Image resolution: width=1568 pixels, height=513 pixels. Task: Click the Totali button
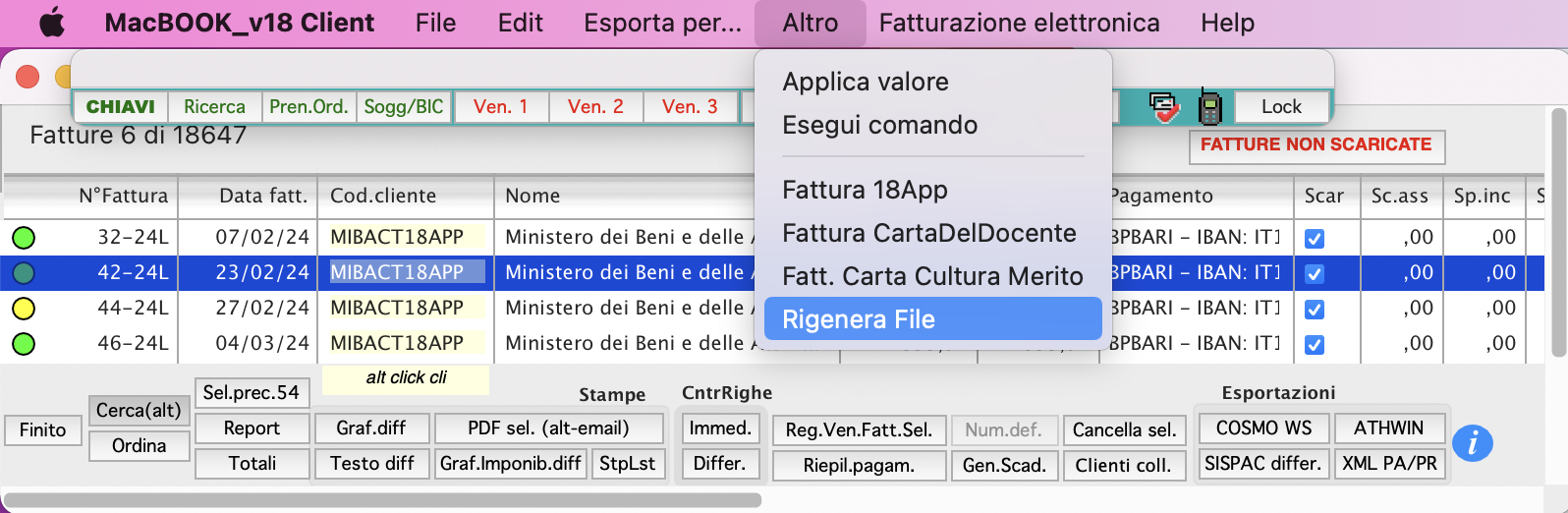pyautogui.click(x=252, y=463)
